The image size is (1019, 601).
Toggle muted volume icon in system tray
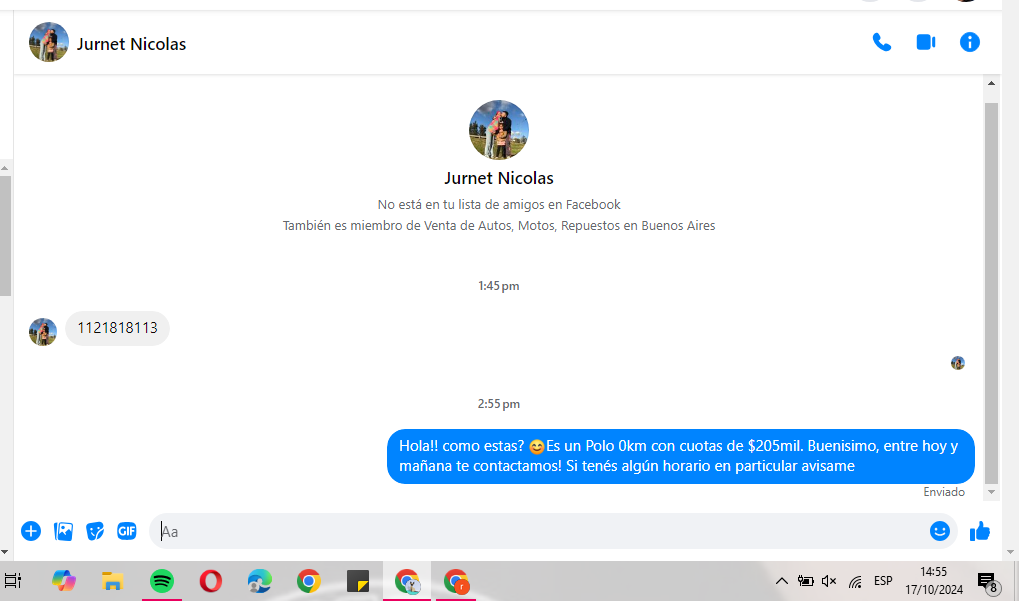click(829, 581)
